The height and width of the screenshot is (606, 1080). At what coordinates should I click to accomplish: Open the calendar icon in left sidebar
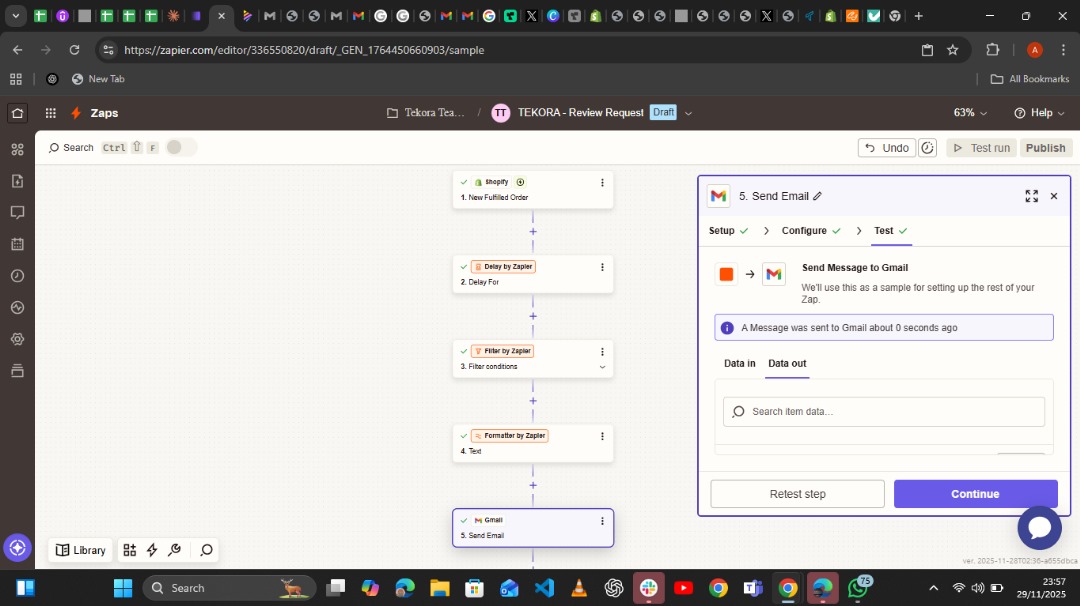(x=17, y=244)
